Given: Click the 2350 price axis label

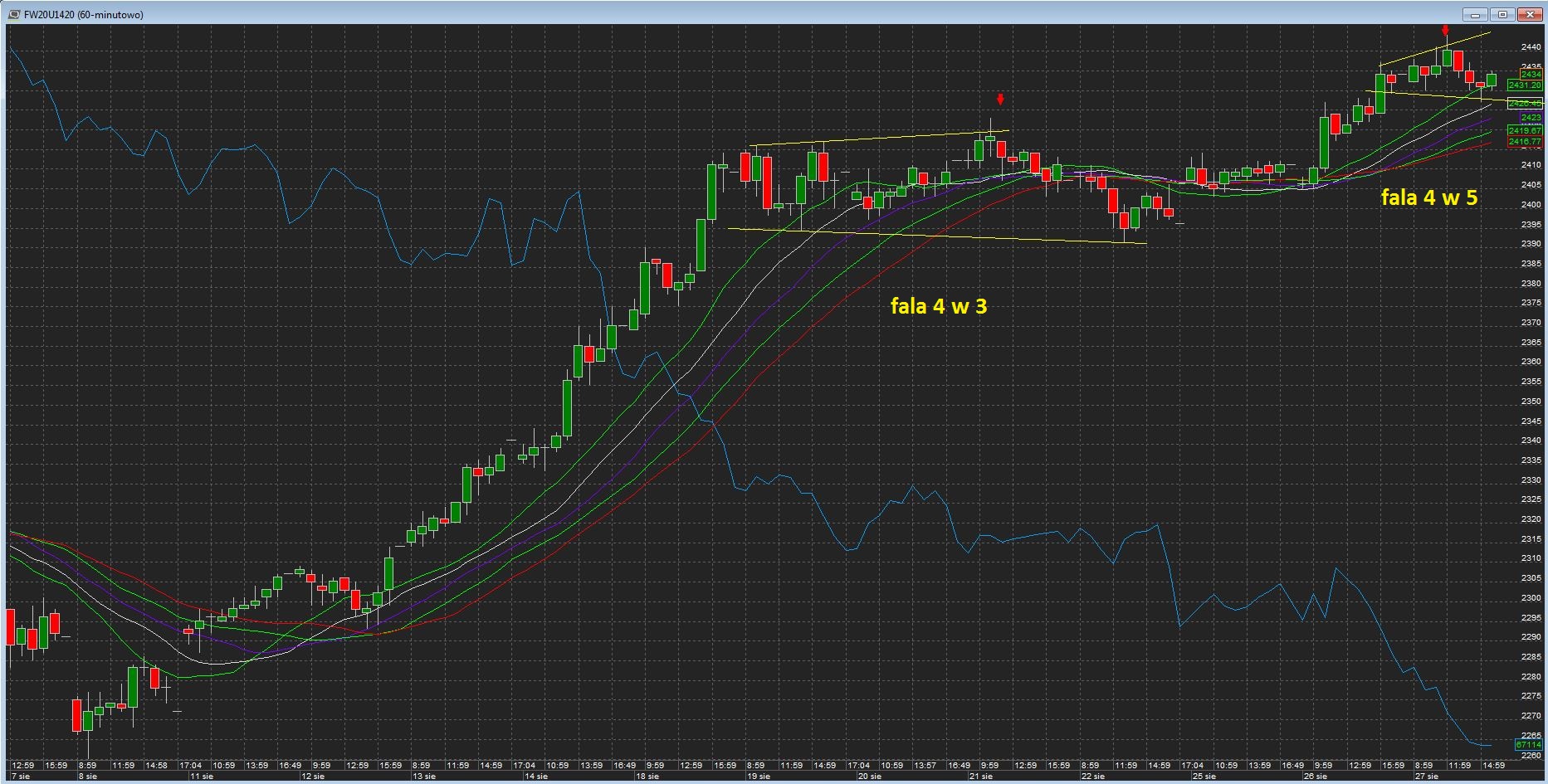Looking at the screenshot, I should pos(1531,402).
